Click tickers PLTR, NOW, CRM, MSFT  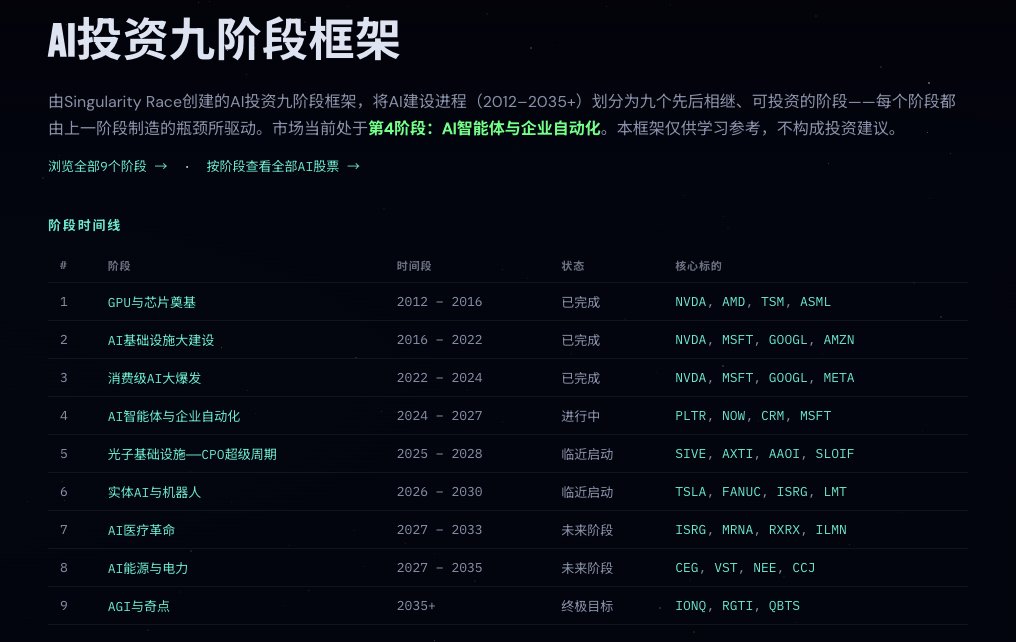(753, 416)
